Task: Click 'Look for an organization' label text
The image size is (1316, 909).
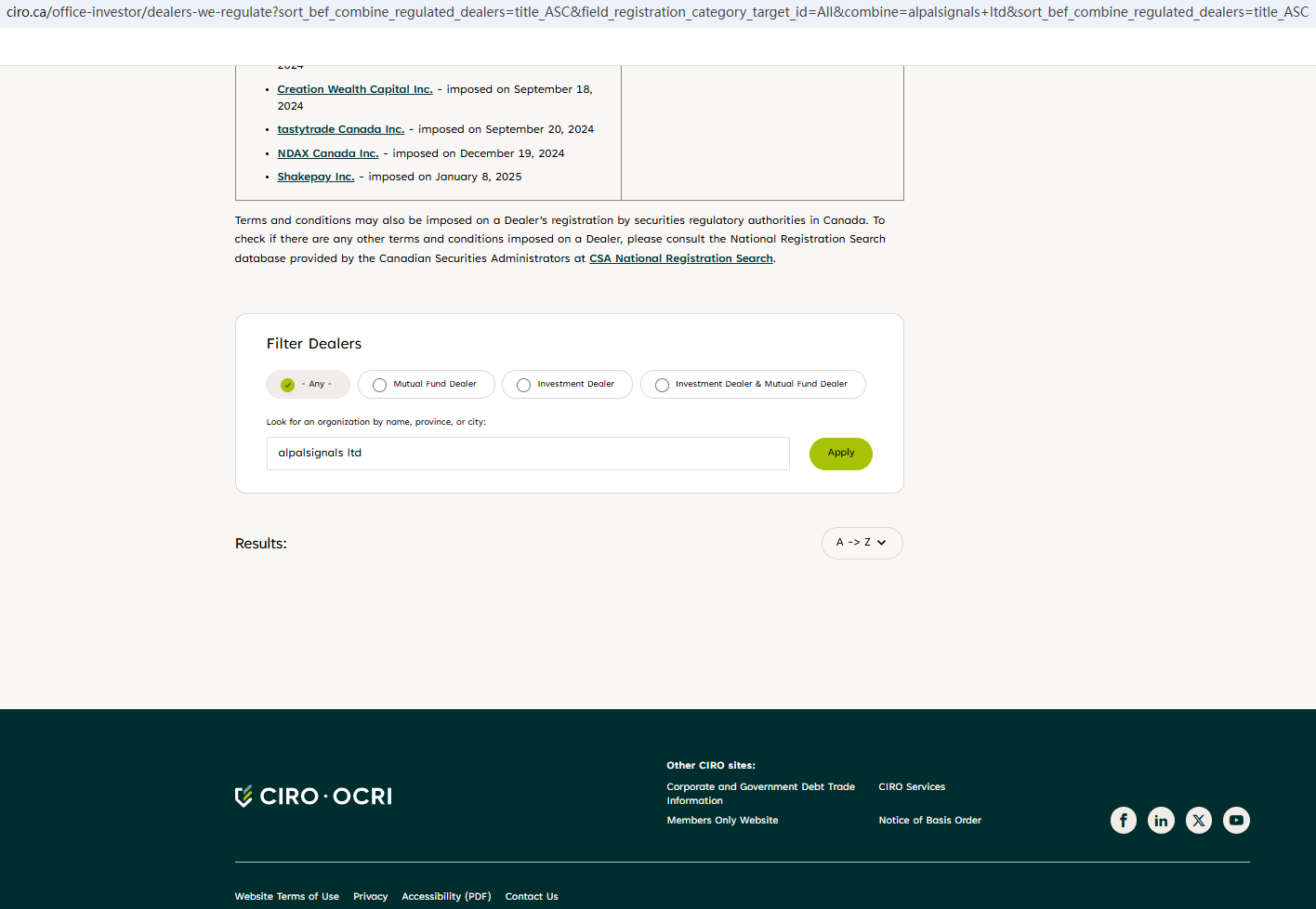Action: coord(376,422)
